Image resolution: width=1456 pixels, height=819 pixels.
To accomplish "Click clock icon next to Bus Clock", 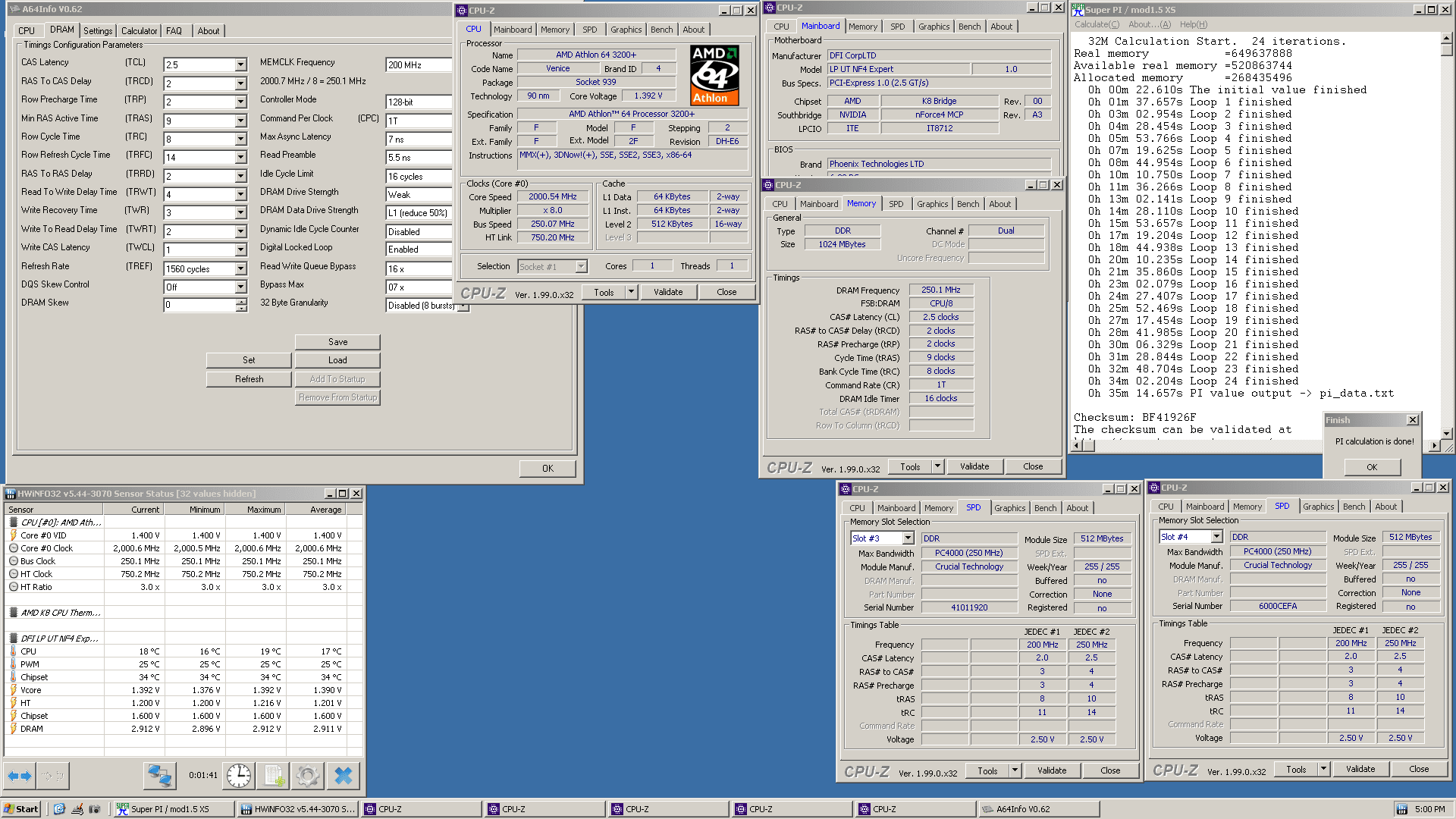I will [x=13, y=561].
